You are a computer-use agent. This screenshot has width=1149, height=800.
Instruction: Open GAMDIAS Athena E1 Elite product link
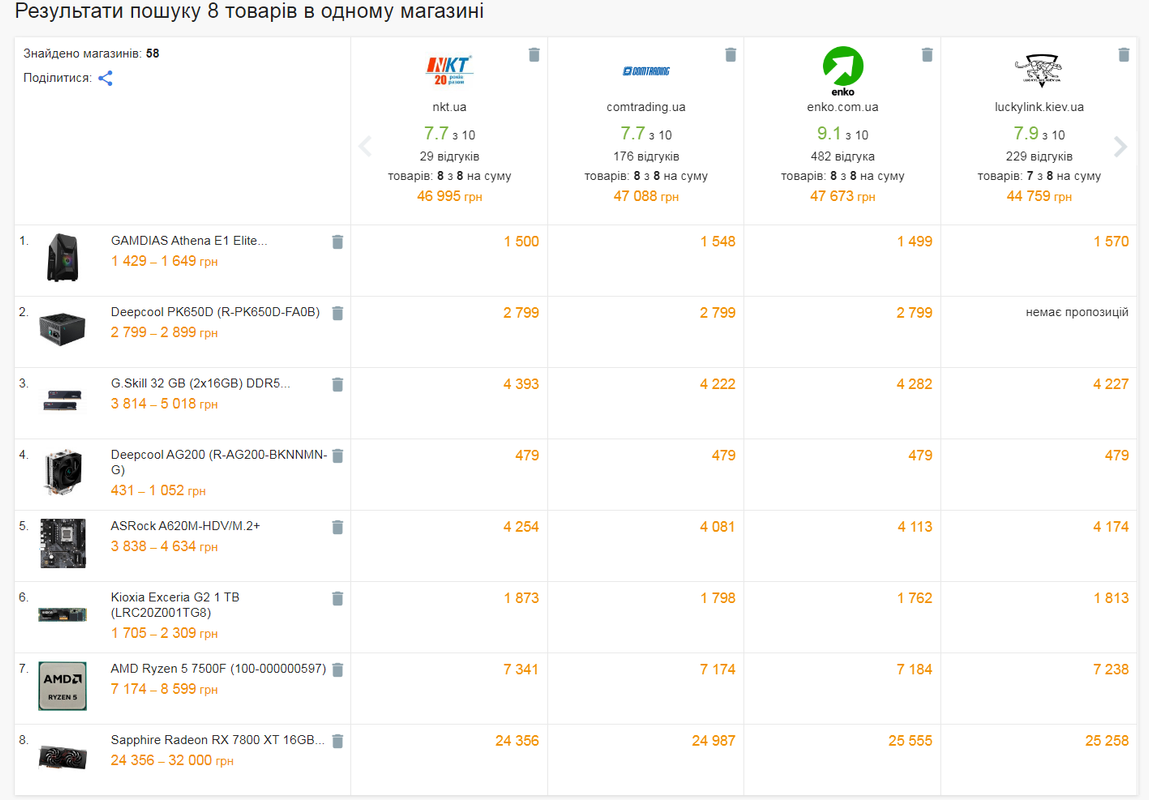189,240
